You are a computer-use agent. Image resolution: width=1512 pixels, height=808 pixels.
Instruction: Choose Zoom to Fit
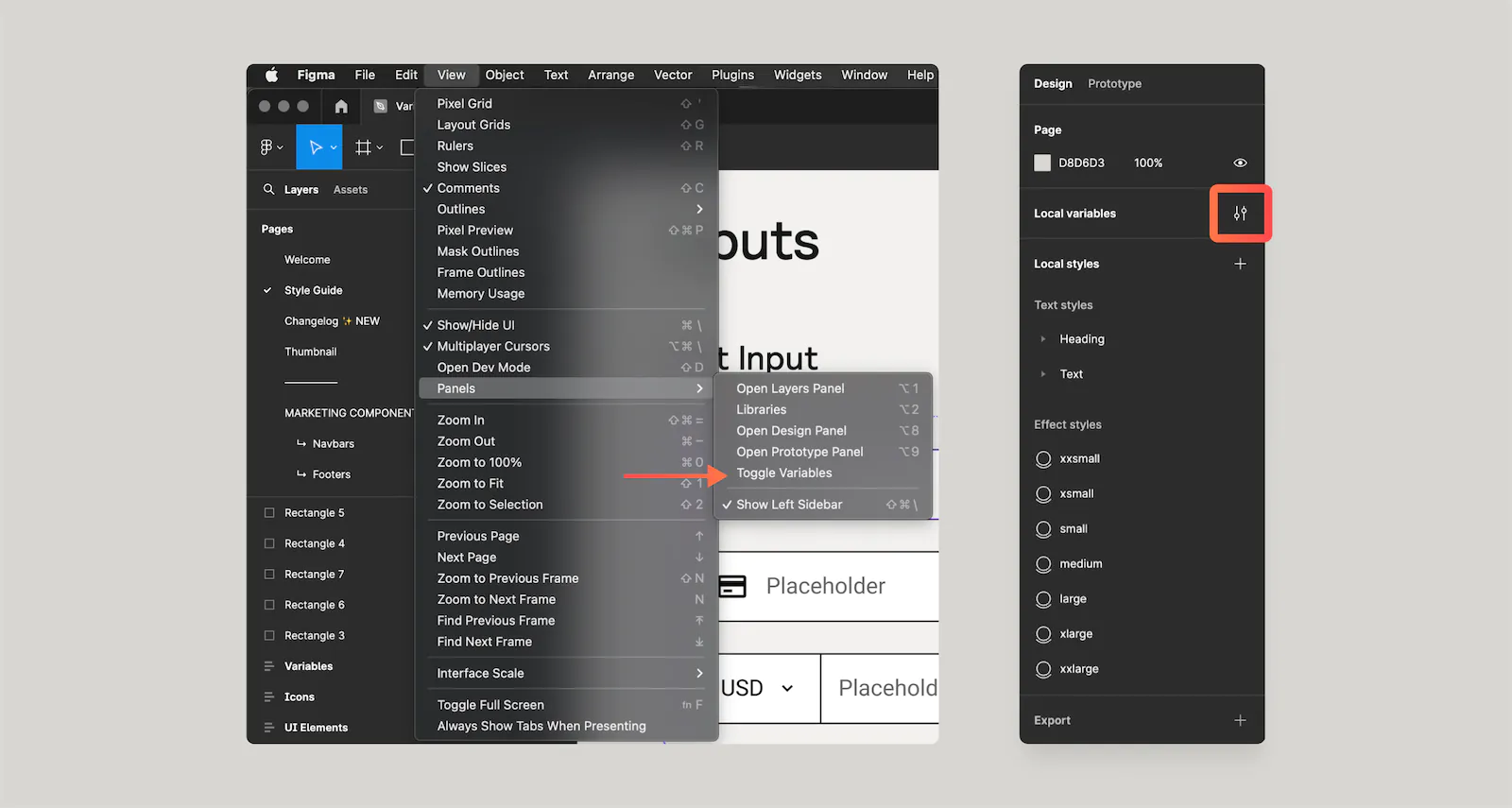click(566, 483)
